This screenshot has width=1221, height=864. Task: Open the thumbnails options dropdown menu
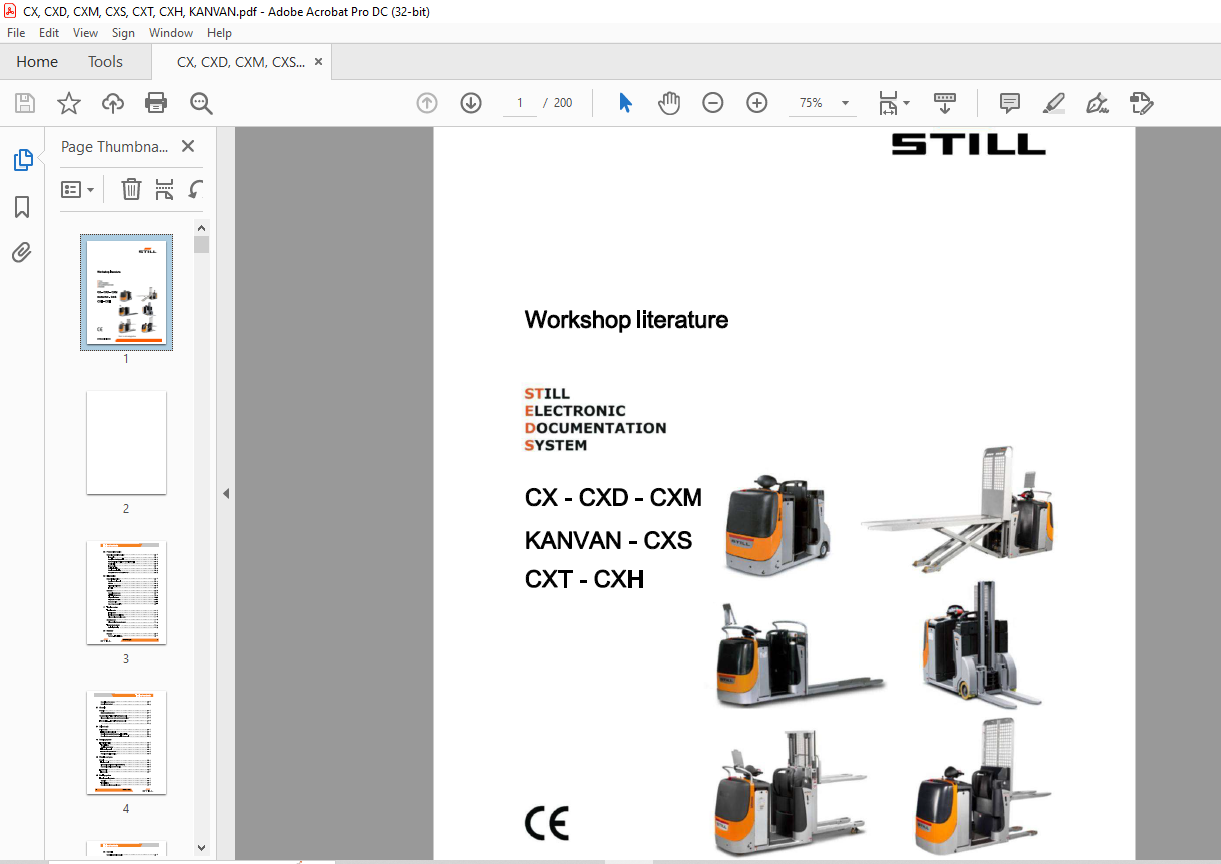(78, 189)
